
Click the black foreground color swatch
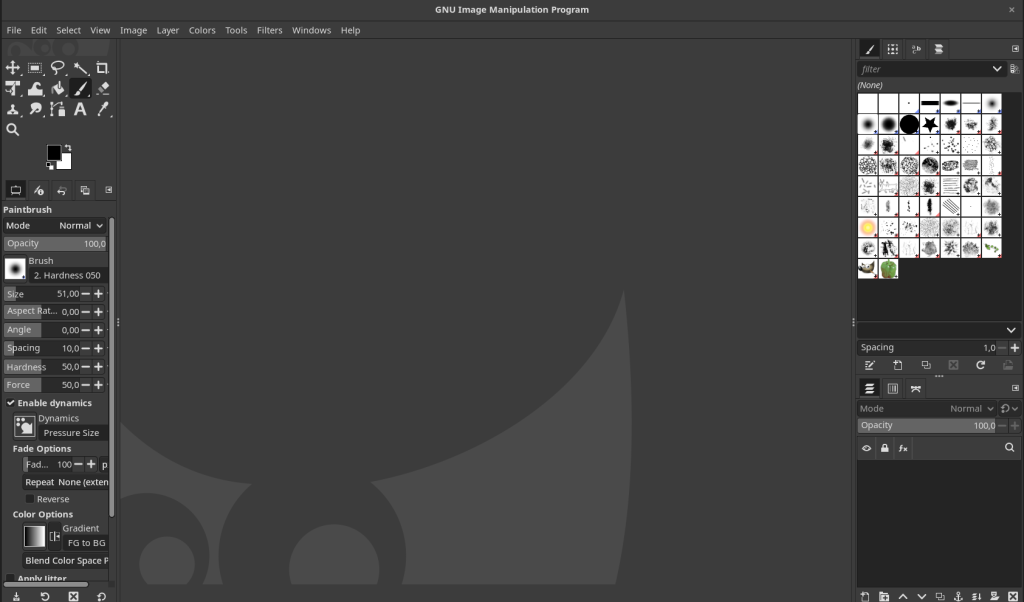(x=54, y=153)
